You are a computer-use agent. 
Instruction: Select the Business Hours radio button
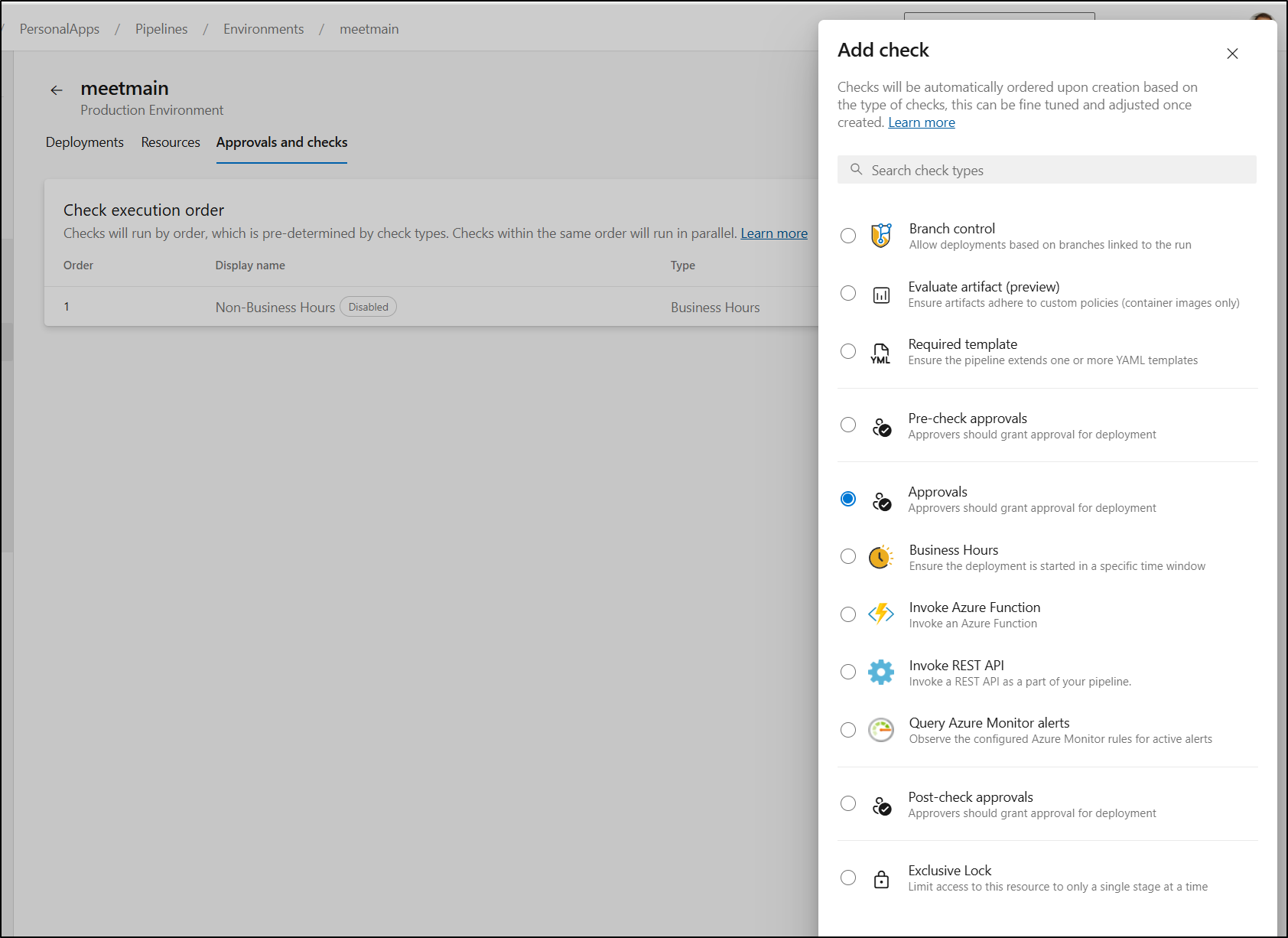848,556
